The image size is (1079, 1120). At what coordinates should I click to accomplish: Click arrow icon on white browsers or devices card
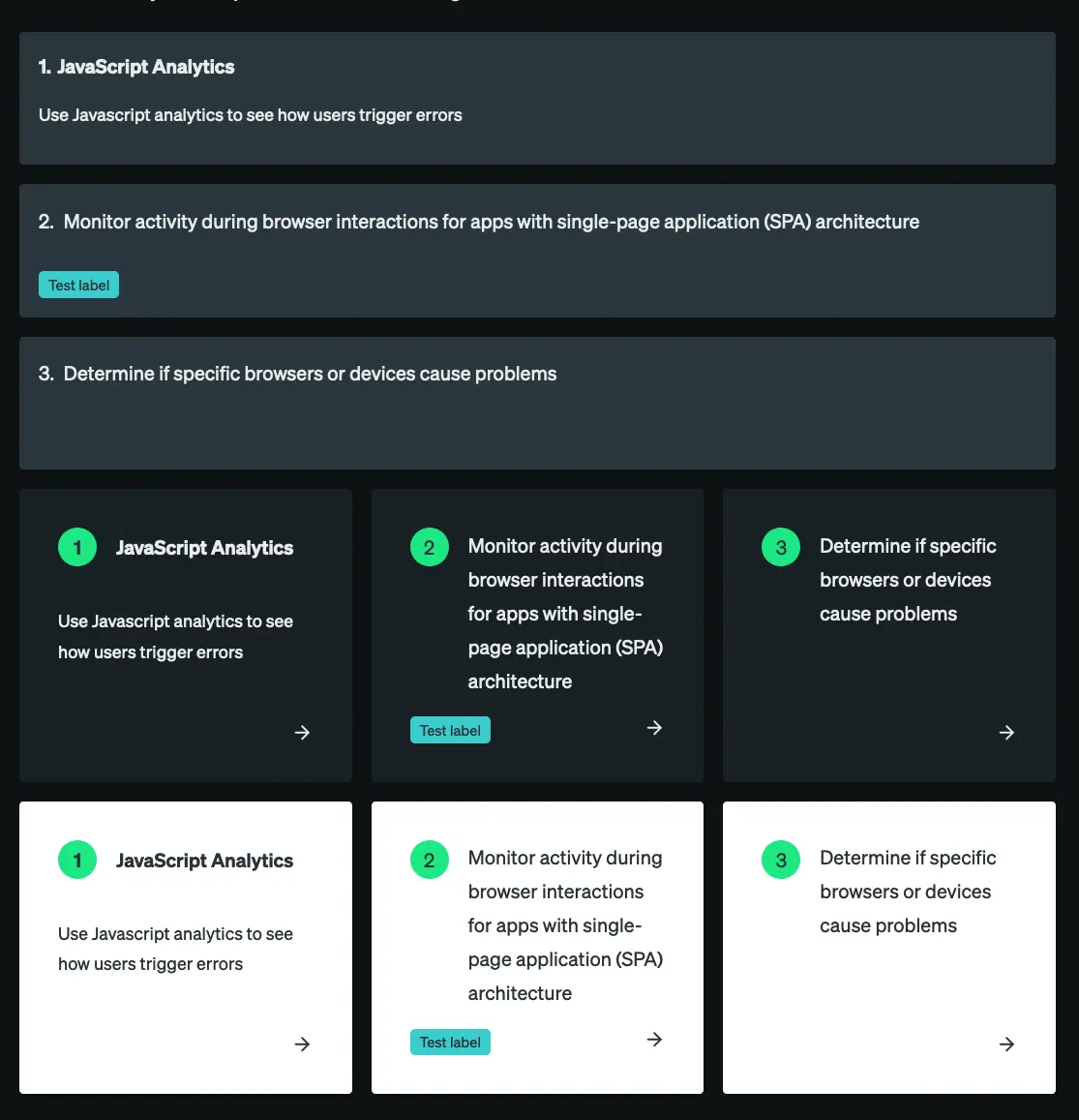pyautogui.click(x=1006, y=1044)
